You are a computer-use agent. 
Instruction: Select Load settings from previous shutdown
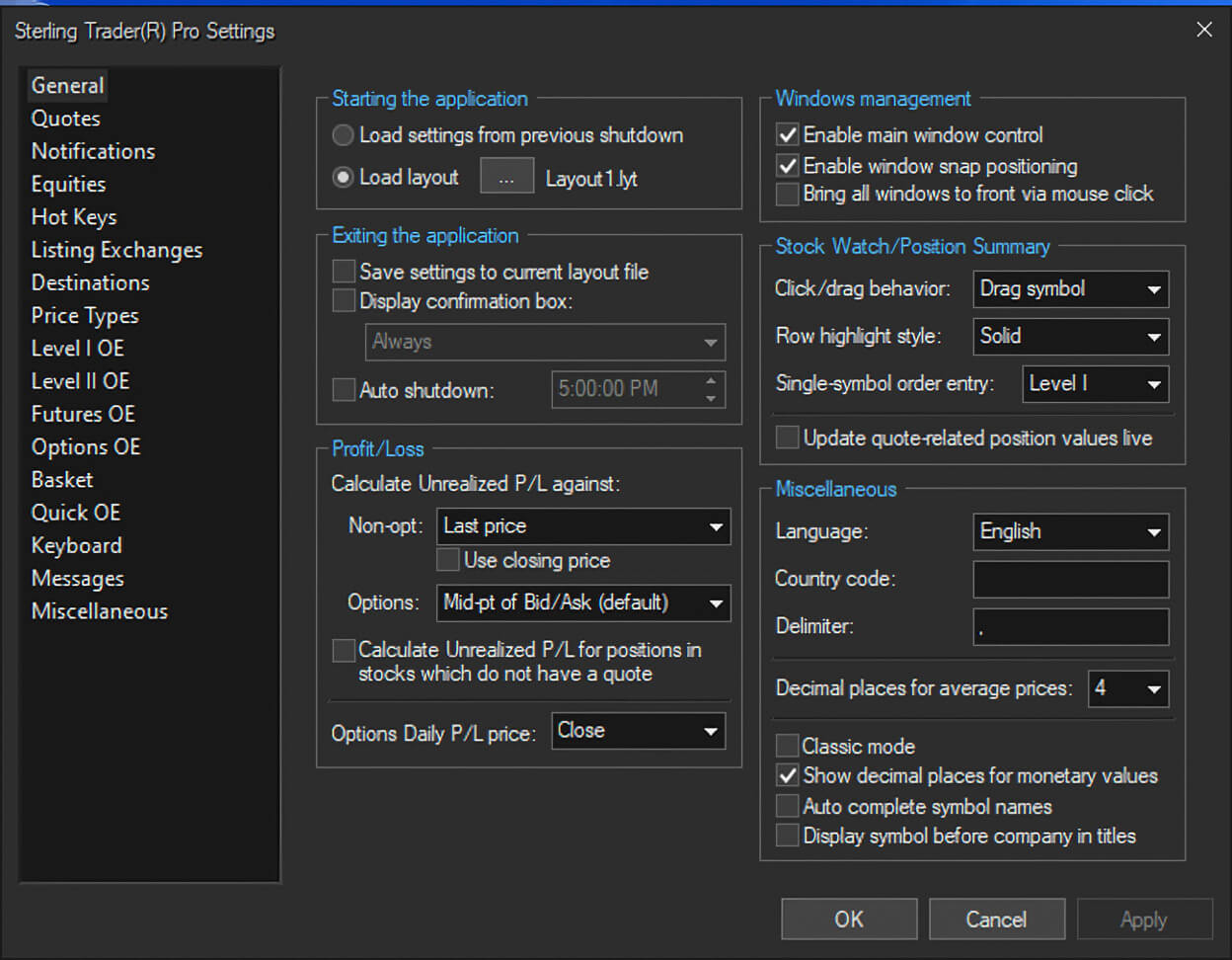(343, 135)
